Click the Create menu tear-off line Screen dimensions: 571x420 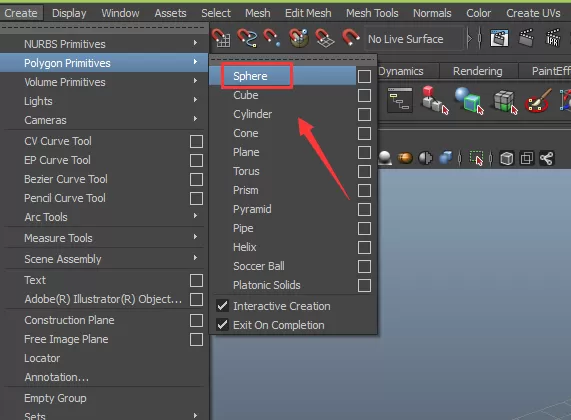(x=103, y=28)
